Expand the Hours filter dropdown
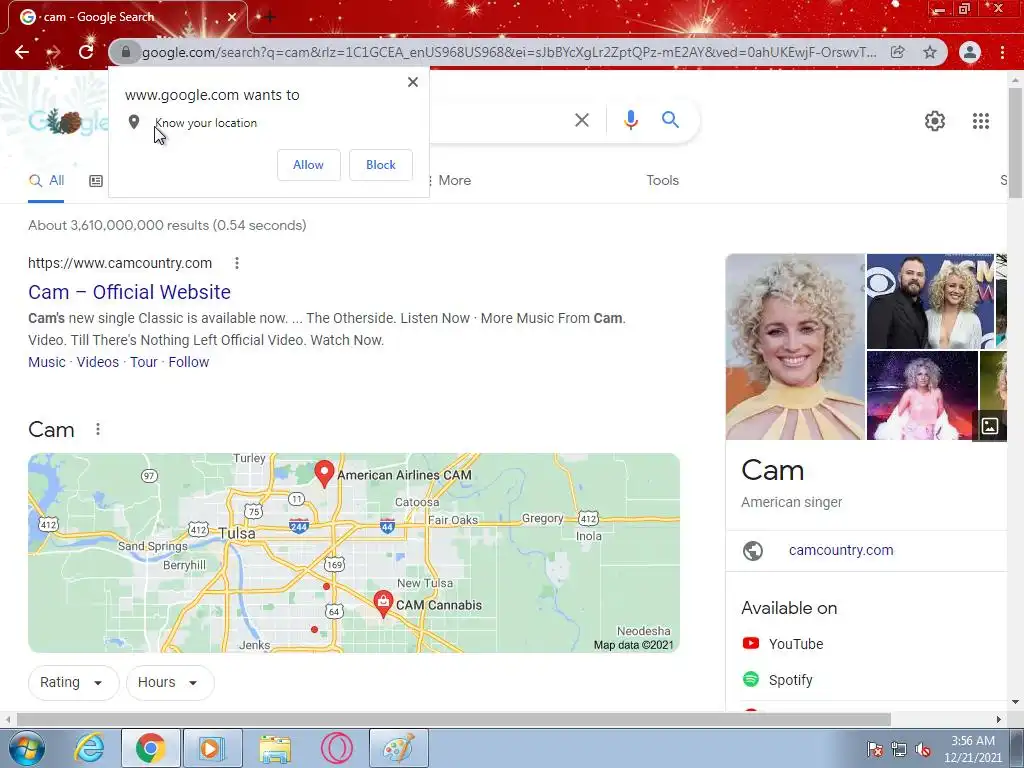The image size is (1024, 768). [x=170, y=682]
